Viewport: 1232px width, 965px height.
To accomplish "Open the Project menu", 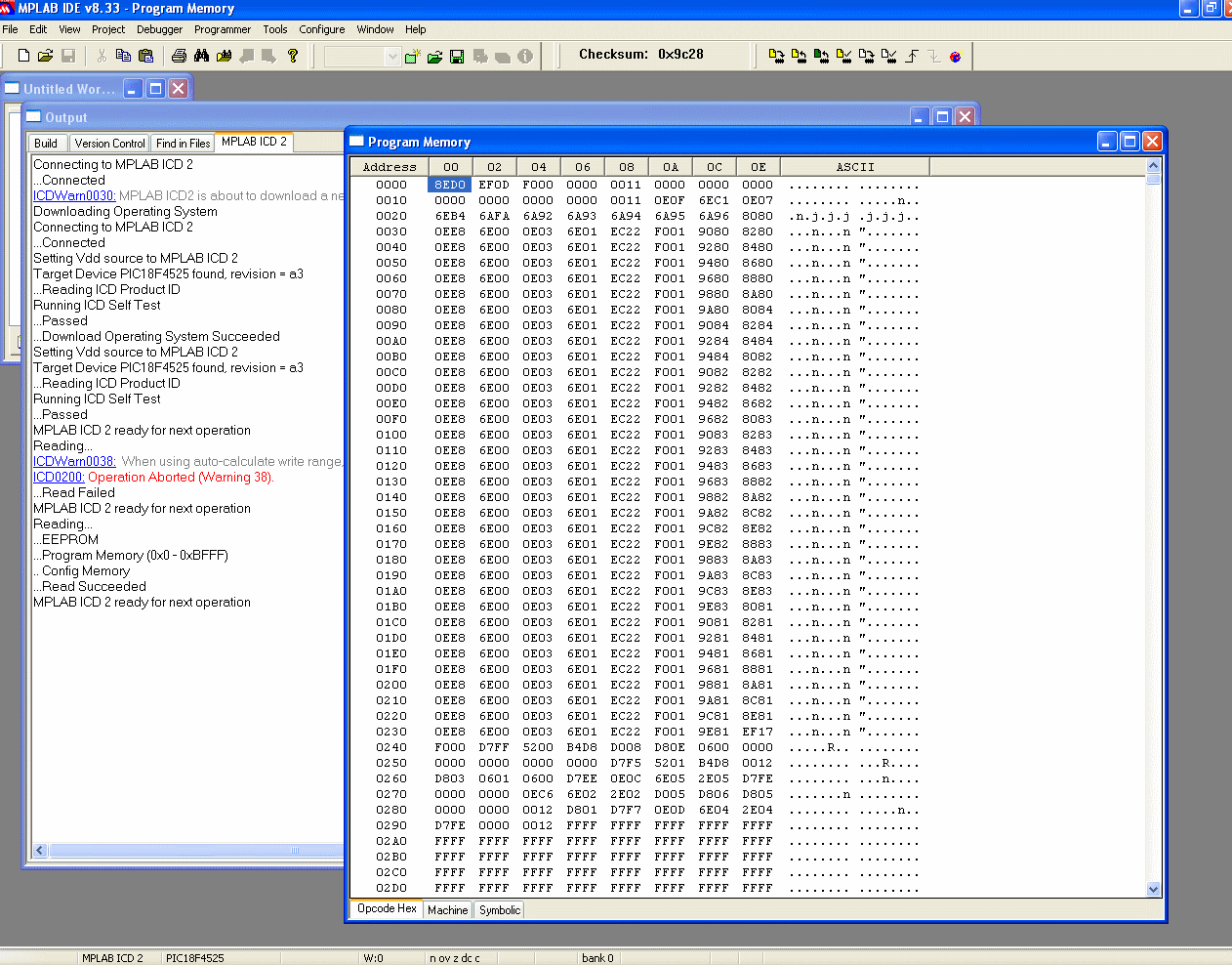I will tap(108, 29).
